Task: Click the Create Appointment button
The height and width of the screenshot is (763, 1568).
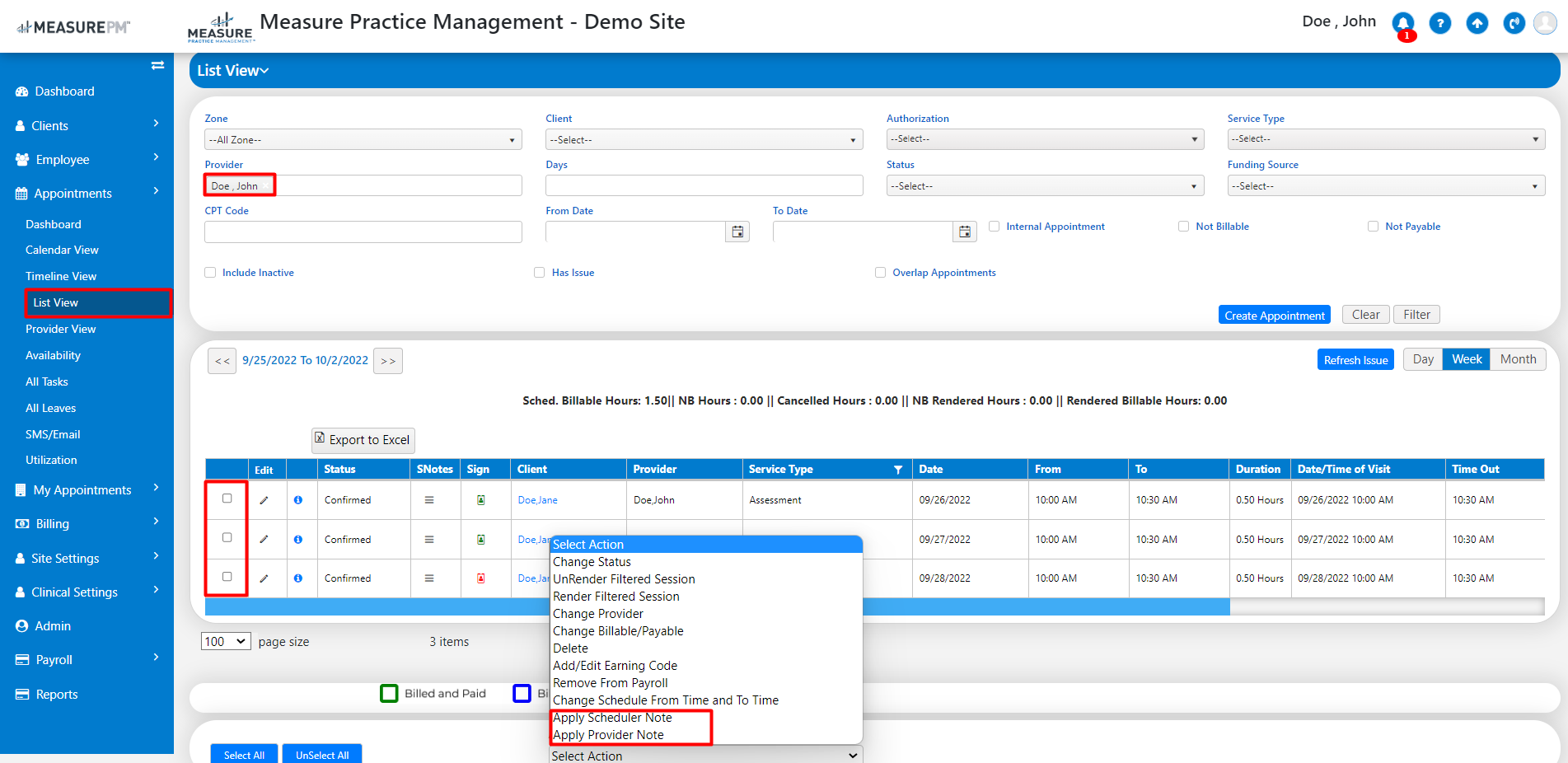Action: (x=1275, y=316)
